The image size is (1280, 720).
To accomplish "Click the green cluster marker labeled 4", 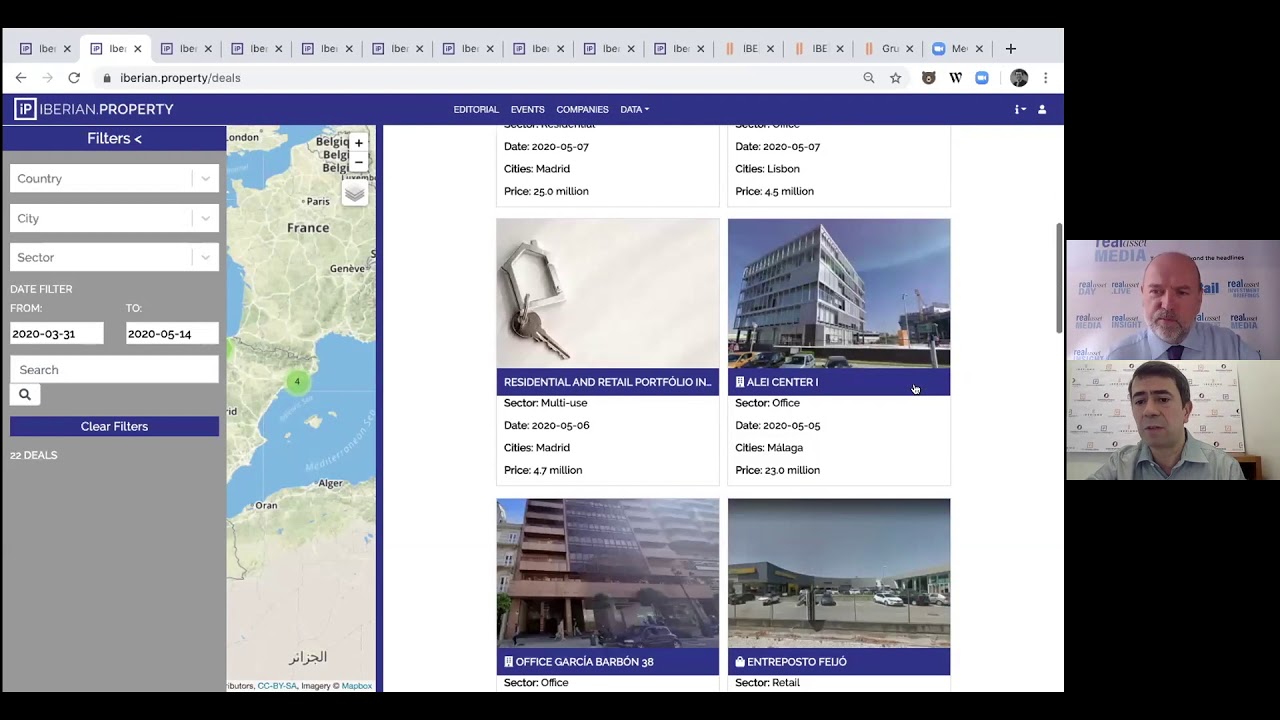I will (x=297, y=382).
